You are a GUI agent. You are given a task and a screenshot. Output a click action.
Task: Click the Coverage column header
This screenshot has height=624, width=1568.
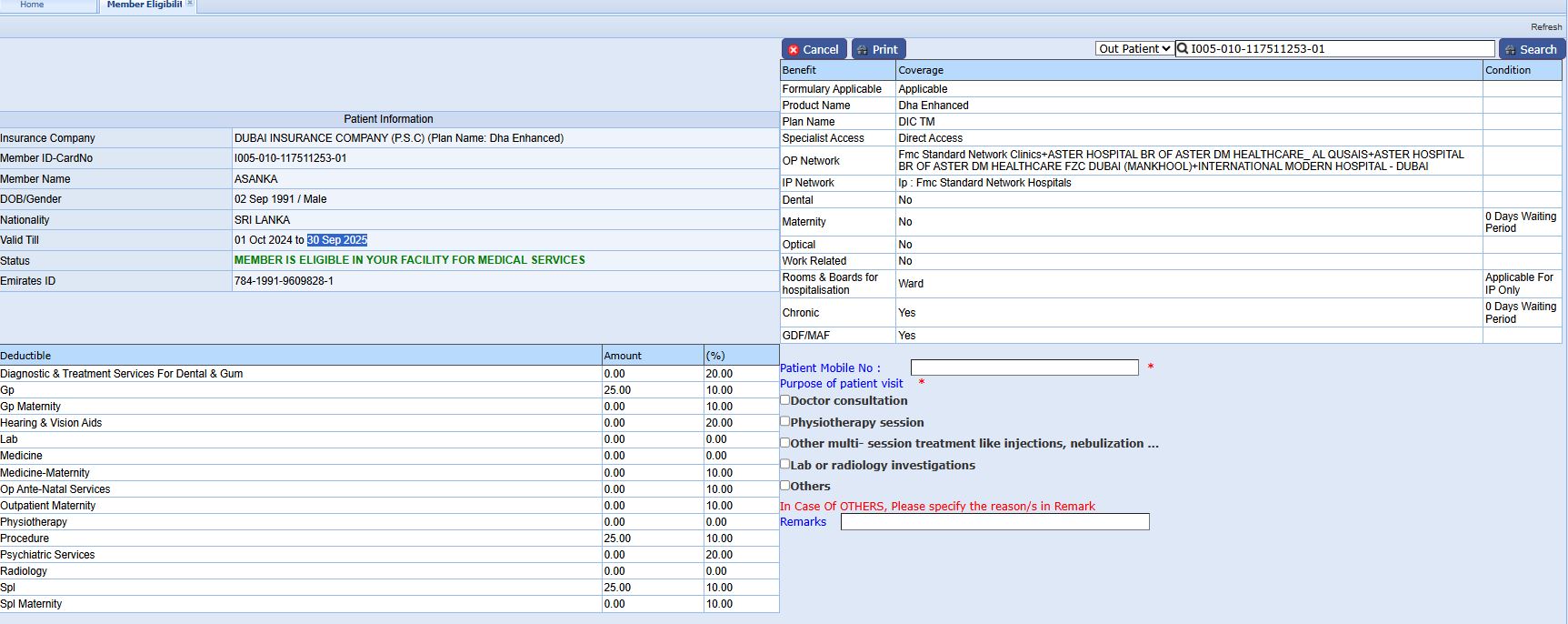coord(921,70)
